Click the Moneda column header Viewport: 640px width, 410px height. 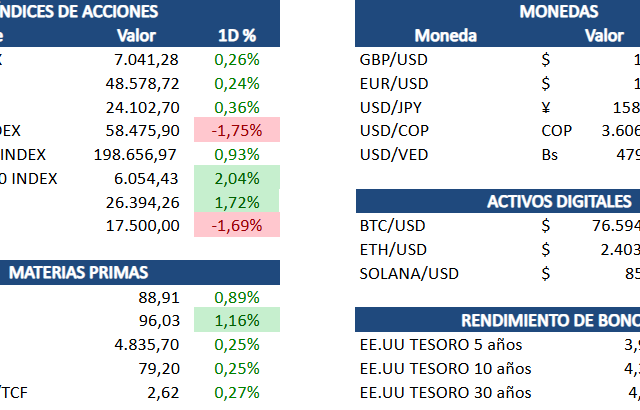[x=446, y=36]
